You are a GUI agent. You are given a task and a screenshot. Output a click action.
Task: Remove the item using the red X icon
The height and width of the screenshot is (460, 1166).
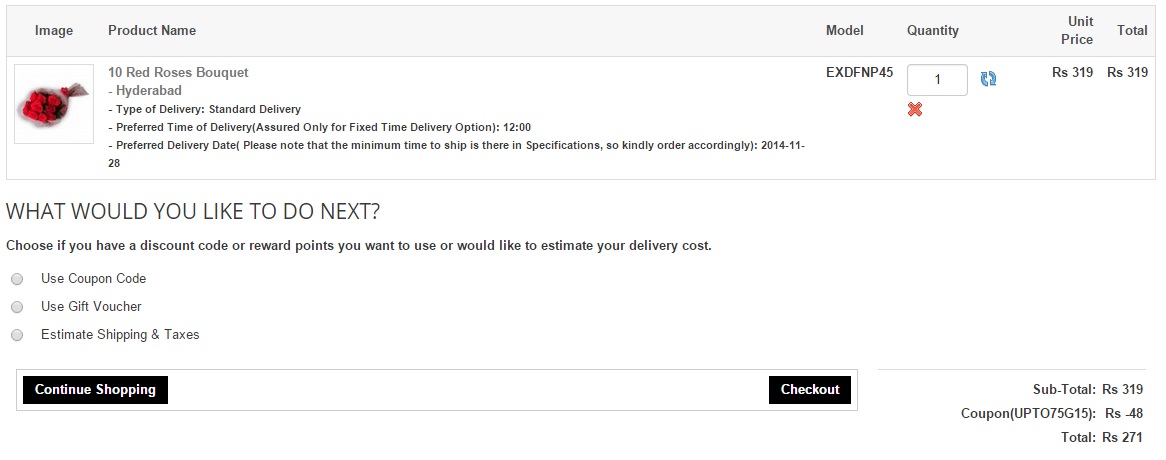tap(915, 109)
